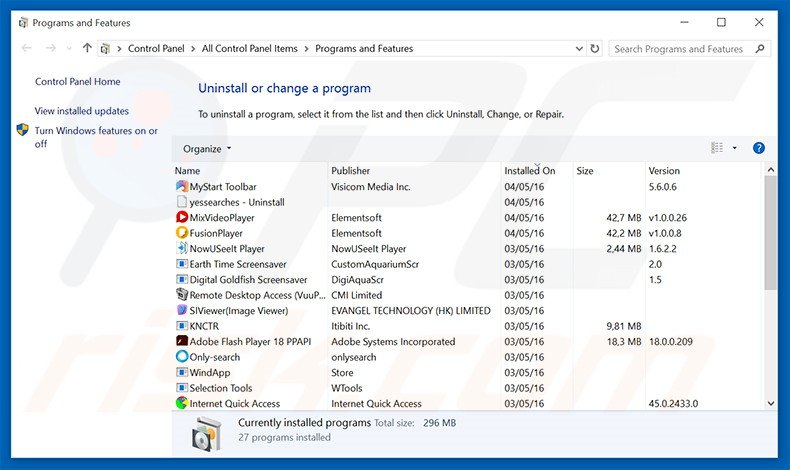790x470 pixels.
Task: Open the Organize dropdown menu
Action: [206, 149]
